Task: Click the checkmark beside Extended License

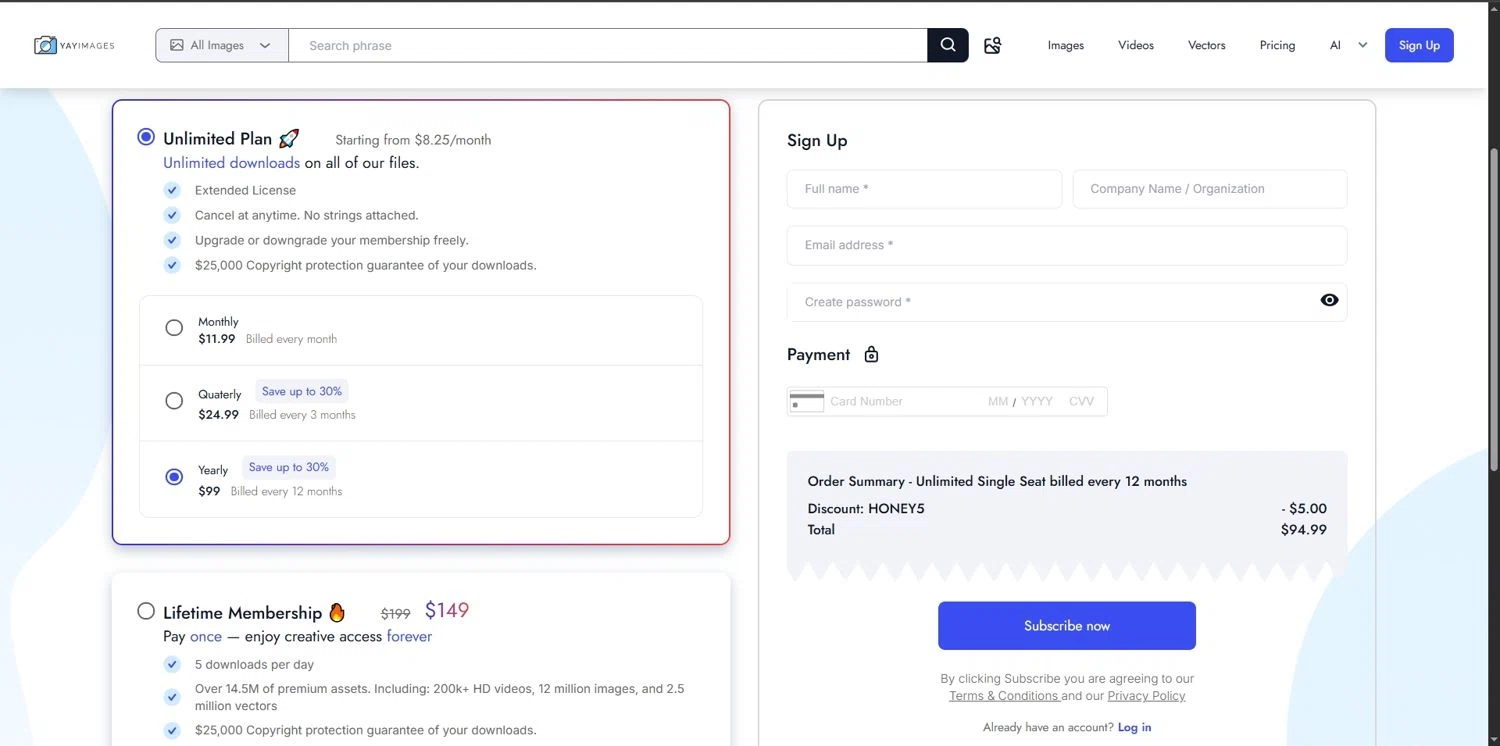Action: (x=172, y=190)
